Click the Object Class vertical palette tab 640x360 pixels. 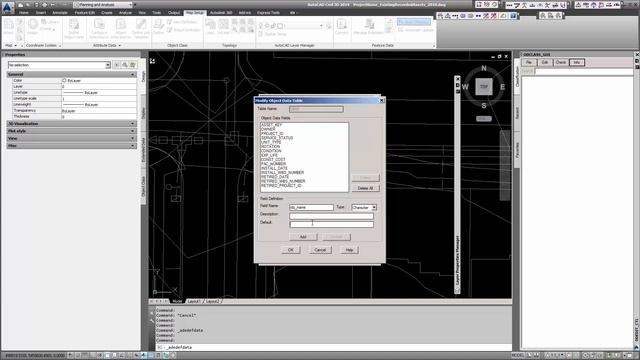pos(143,186)
